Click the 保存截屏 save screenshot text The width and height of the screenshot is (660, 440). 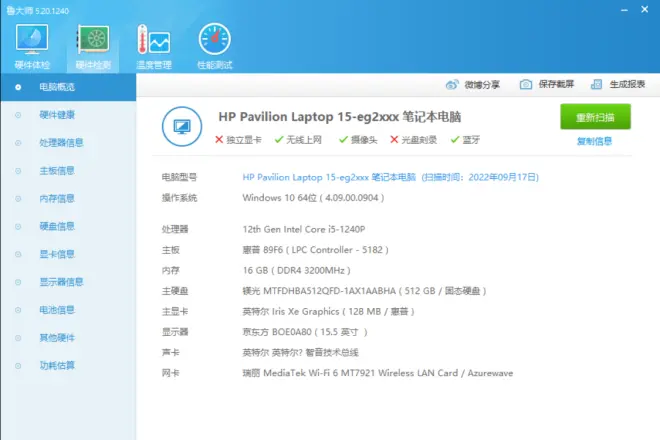pyautogui.click(x=556, y=84)
